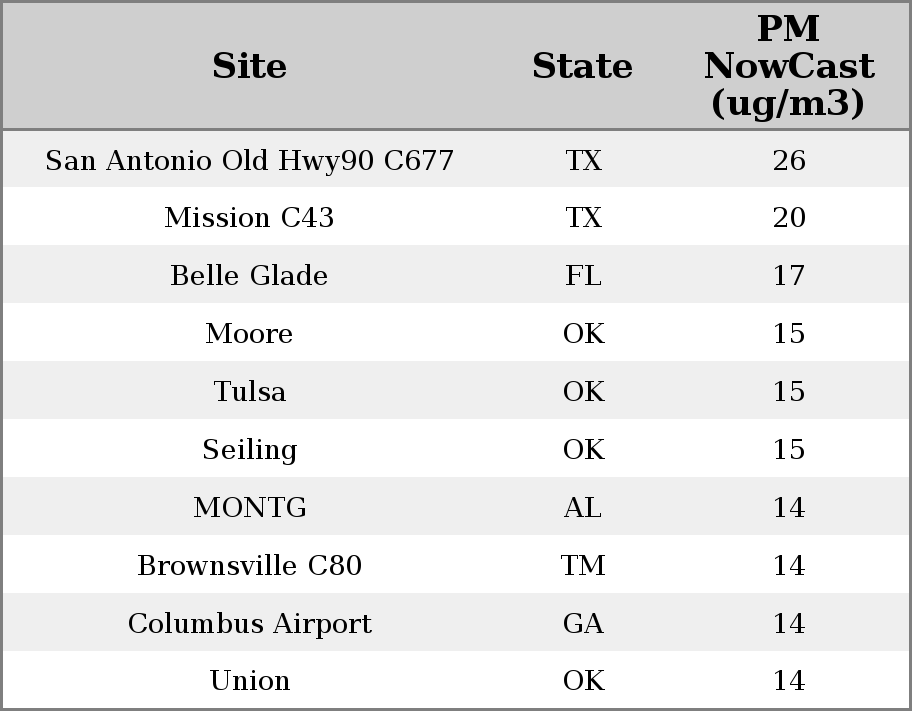Select the TM state value
This screenshot has height=711, width=912.
pos(583,565)
